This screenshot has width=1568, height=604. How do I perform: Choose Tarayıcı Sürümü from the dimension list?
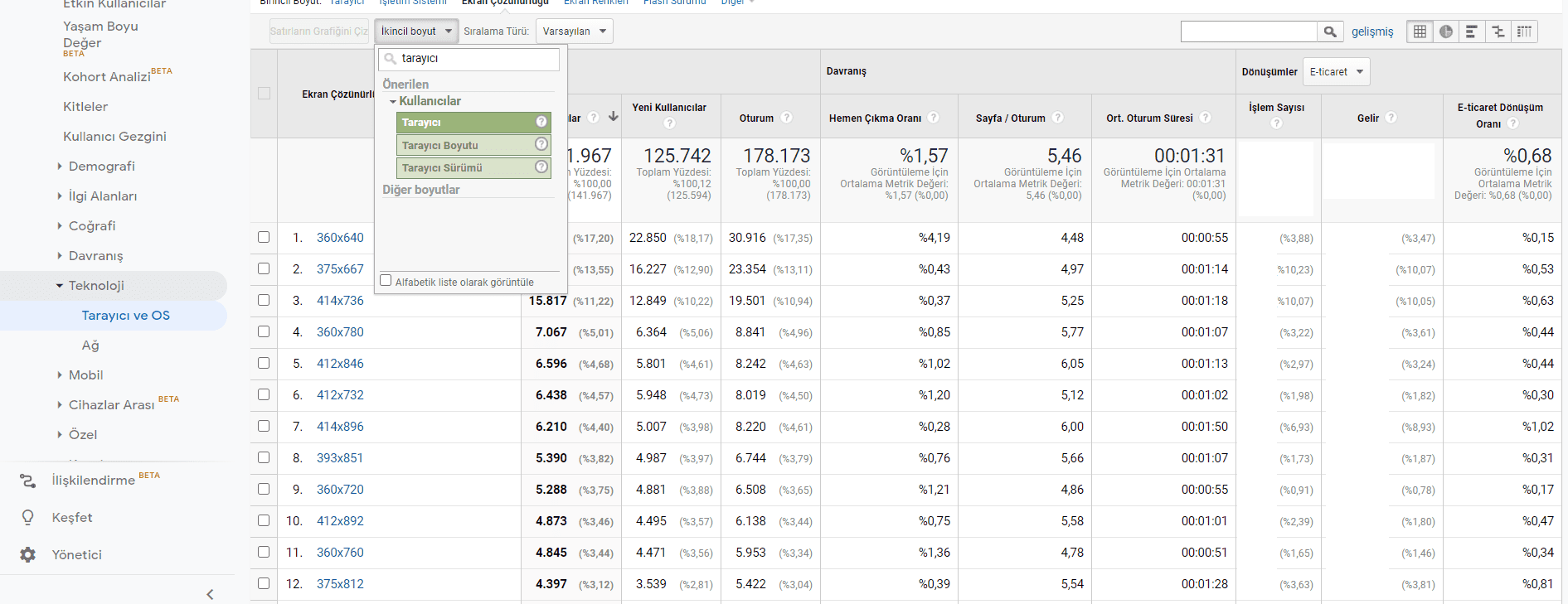pos(442,167)
